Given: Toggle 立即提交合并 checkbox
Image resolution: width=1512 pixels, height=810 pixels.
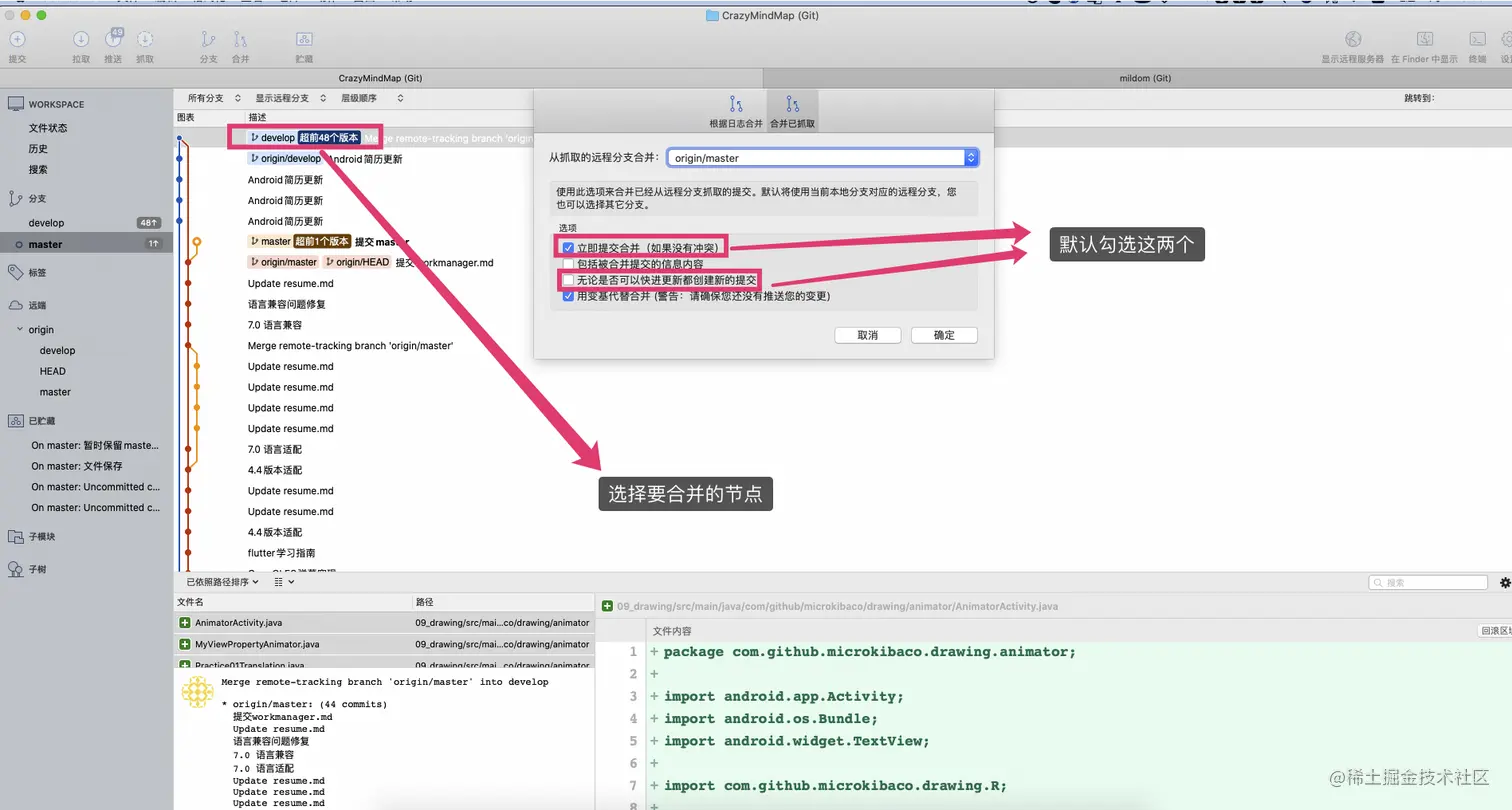Looking at the screenshot, I should [568, 247].
